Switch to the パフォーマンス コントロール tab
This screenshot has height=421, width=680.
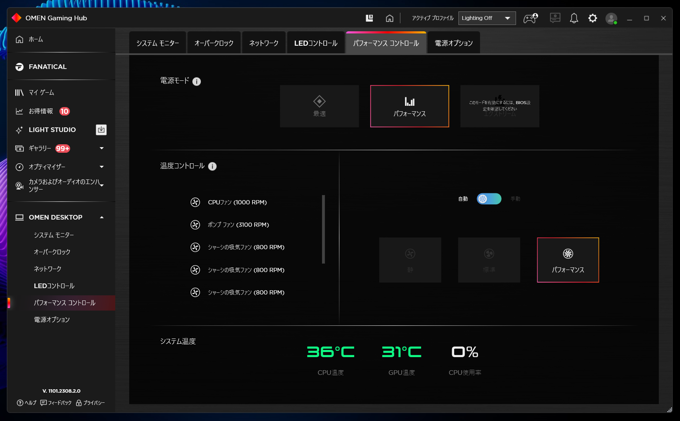click(x=386, y=43)
